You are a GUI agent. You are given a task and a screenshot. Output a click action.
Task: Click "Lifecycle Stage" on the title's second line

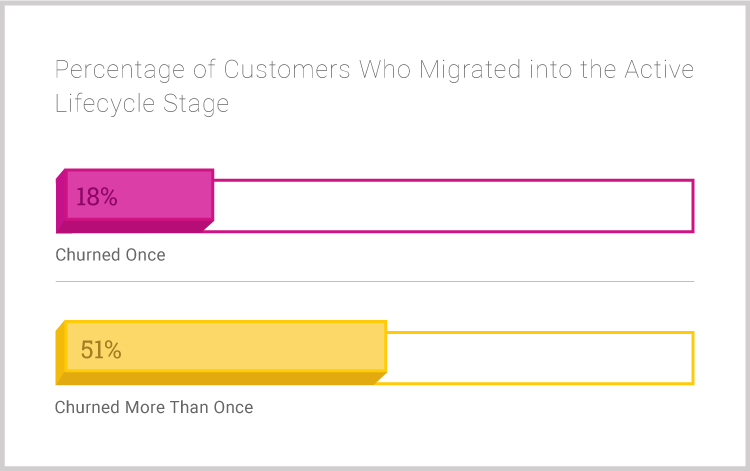click(142, 104)
